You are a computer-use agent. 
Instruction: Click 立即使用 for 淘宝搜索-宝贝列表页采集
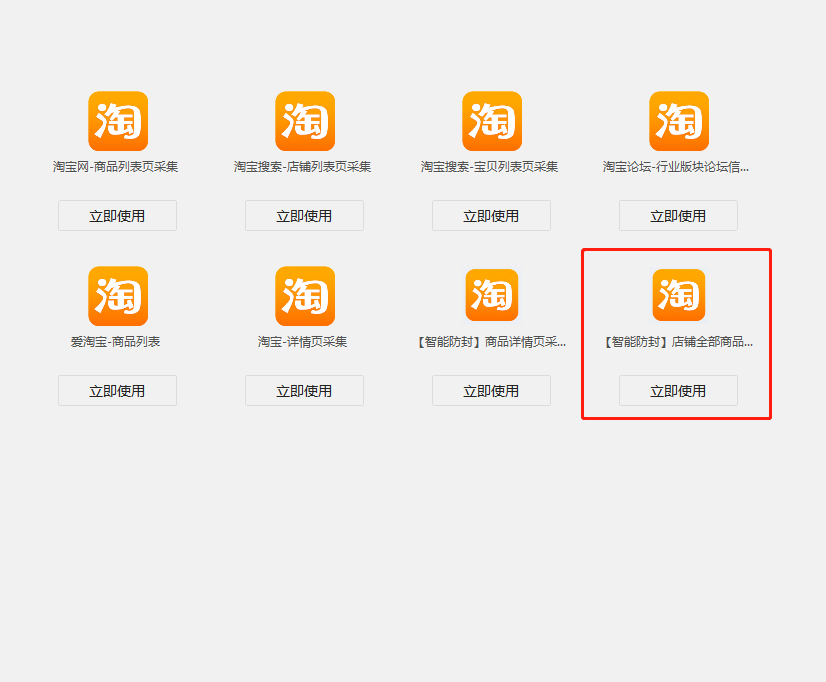tap(491, 215)
